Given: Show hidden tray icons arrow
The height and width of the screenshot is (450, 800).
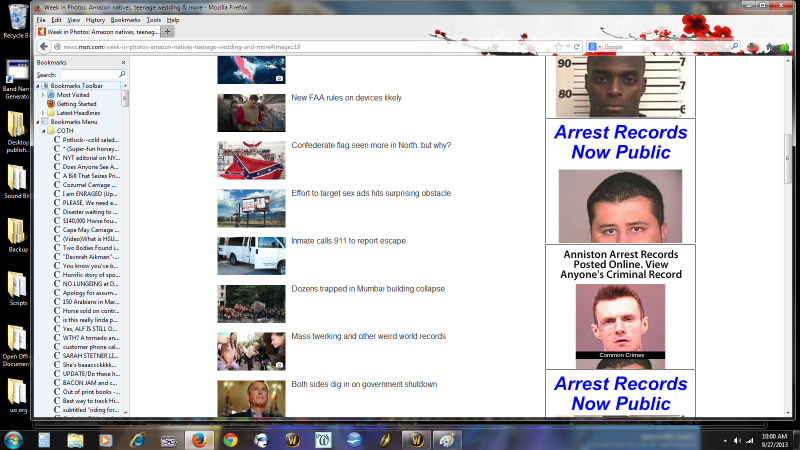Looking at the screenshot, I should tap(725, 440).
